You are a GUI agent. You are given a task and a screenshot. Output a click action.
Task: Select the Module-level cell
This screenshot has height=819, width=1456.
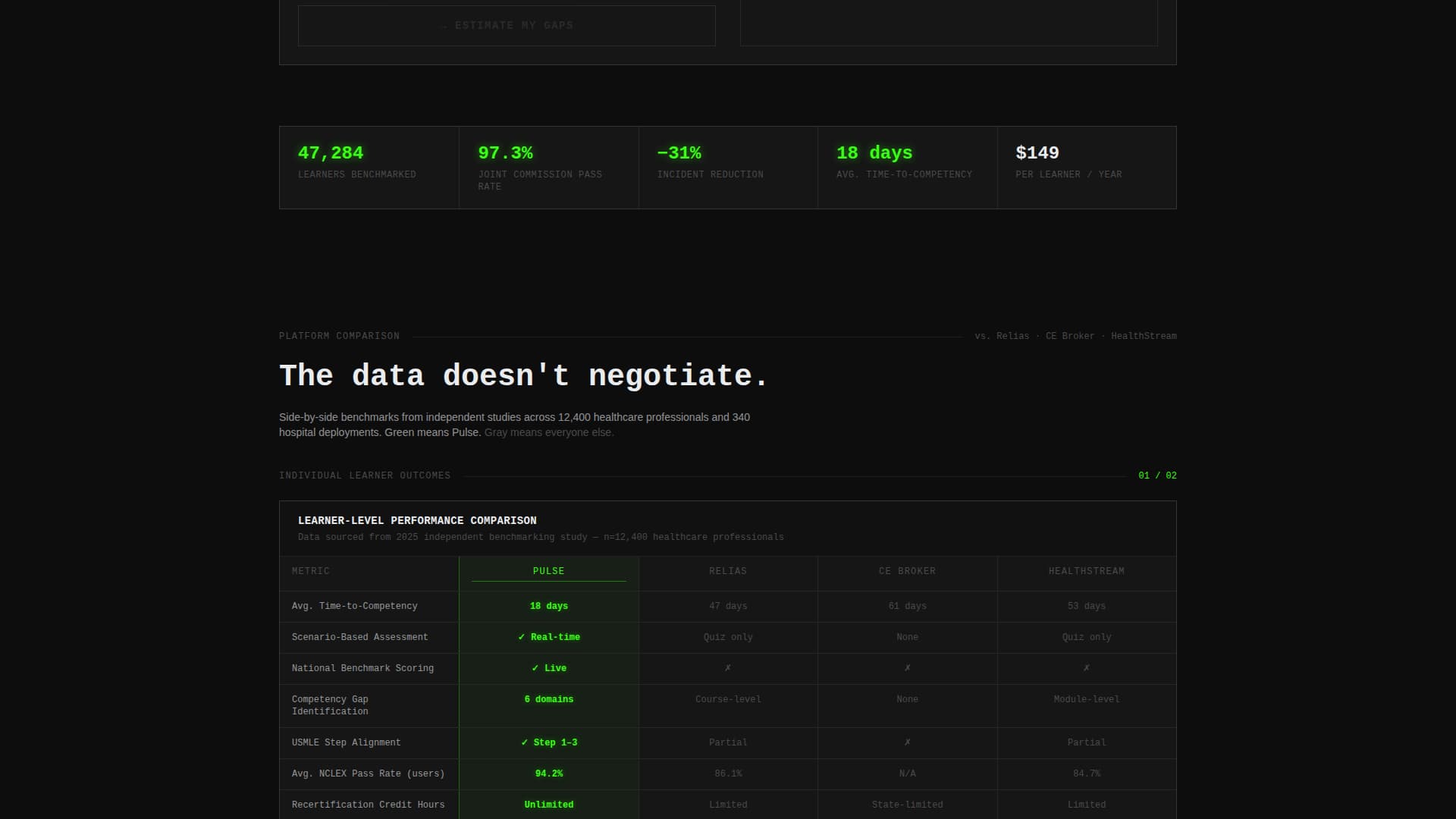1087,706
